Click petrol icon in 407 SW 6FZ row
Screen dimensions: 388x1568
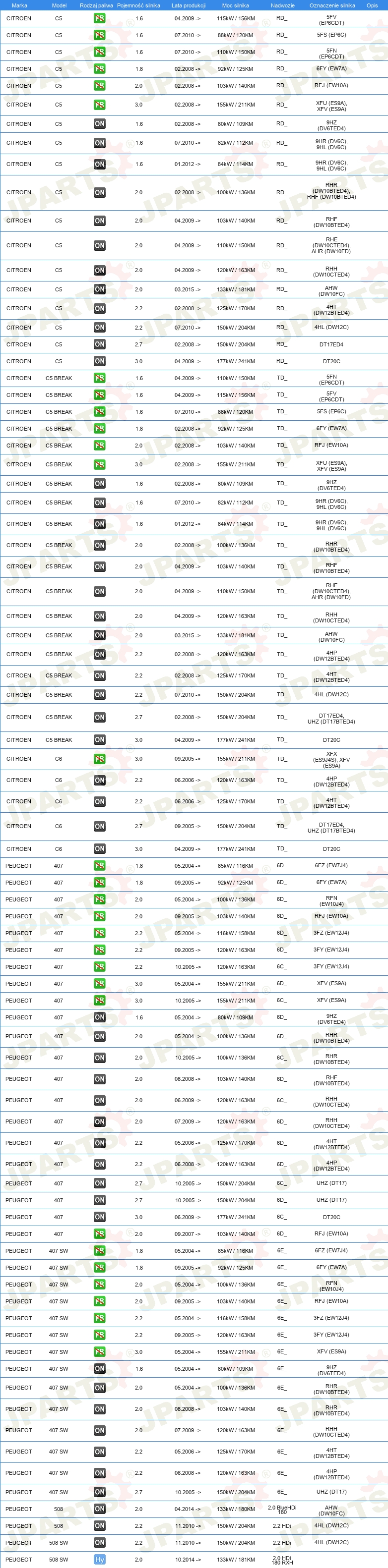point(99,1251)
